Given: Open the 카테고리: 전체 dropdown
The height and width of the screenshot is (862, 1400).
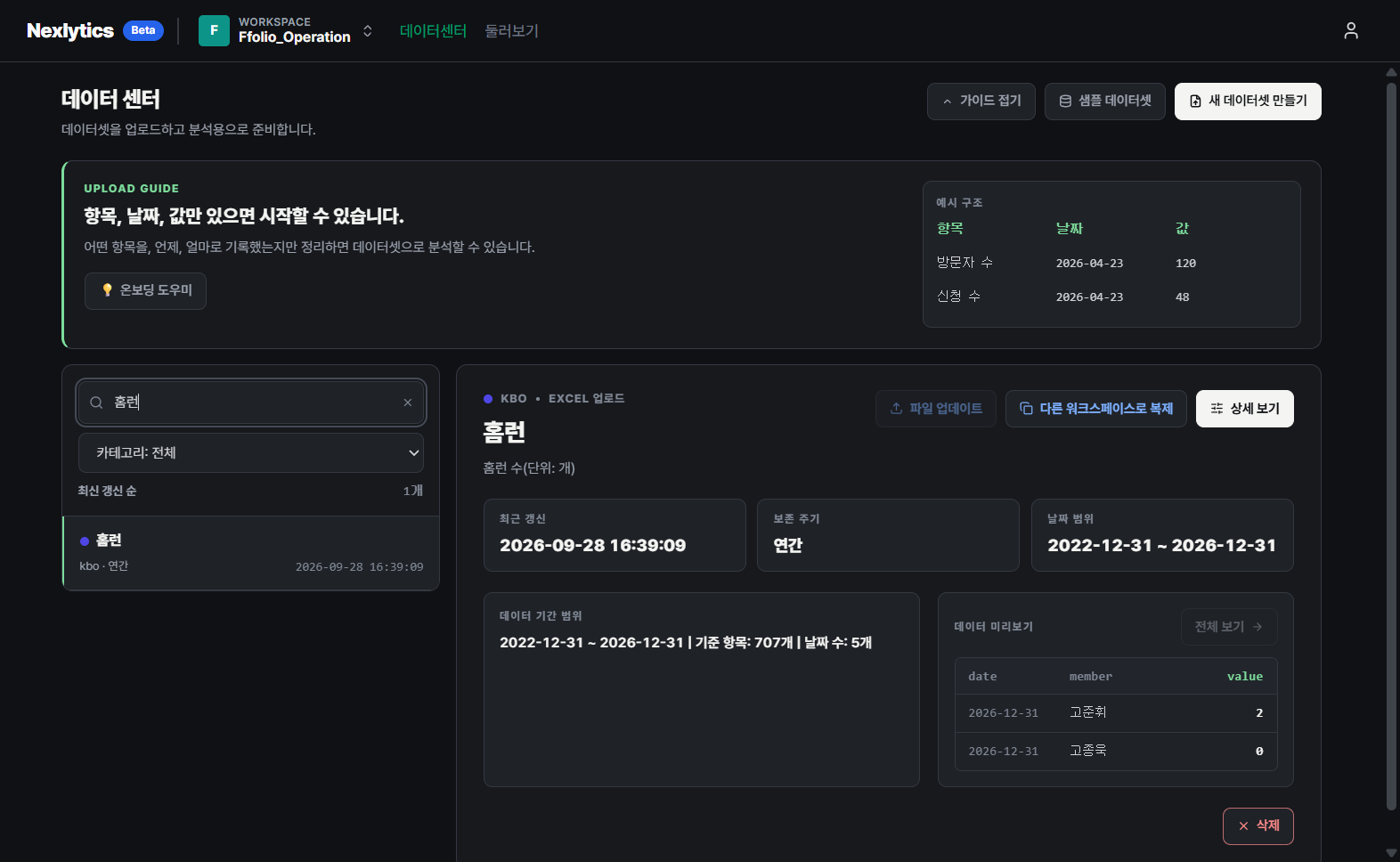Looking at the screenshot, I should tap(251, 452).
